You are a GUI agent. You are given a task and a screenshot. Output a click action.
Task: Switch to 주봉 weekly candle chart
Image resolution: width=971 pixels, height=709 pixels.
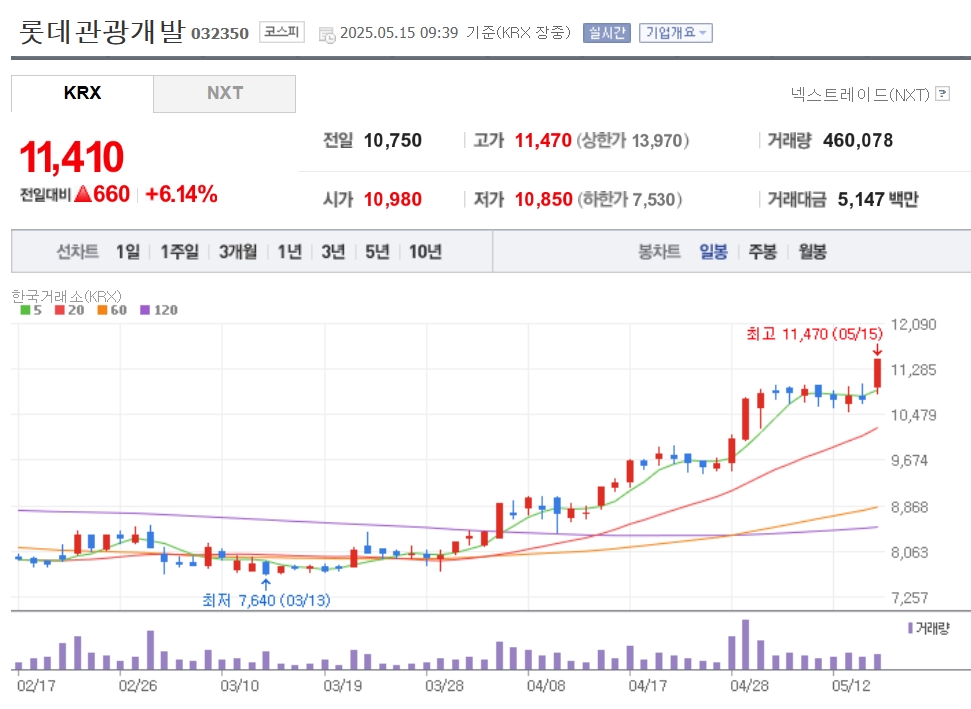pos(762,251)
